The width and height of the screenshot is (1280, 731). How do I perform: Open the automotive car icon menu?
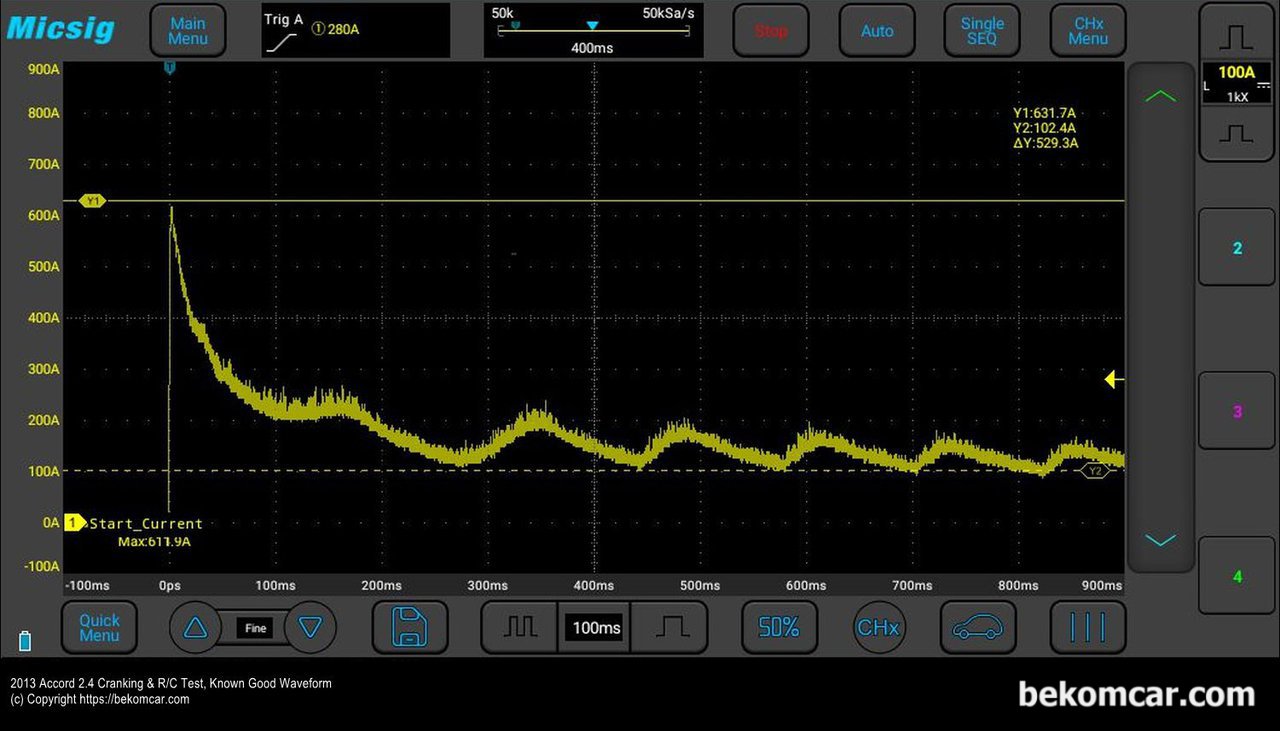(x=978, y=627)
